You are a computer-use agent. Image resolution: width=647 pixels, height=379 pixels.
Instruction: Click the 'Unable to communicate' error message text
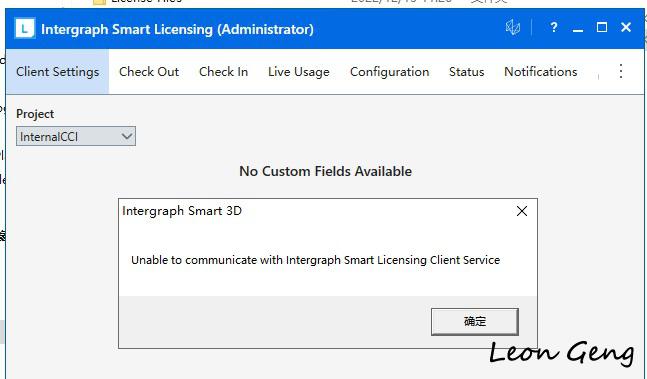click(315, 260)
